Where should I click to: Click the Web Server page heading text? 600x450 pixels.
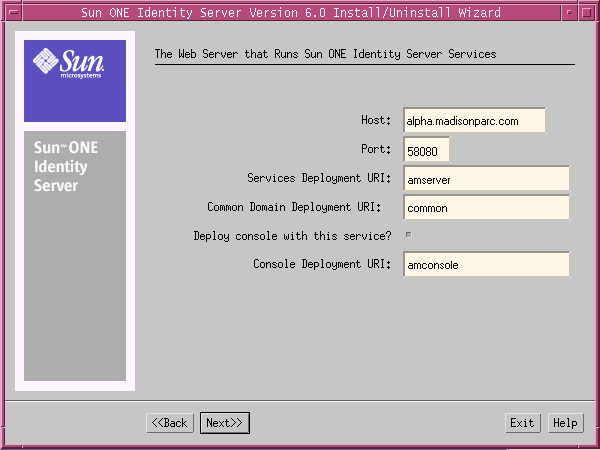click(325, 54)
